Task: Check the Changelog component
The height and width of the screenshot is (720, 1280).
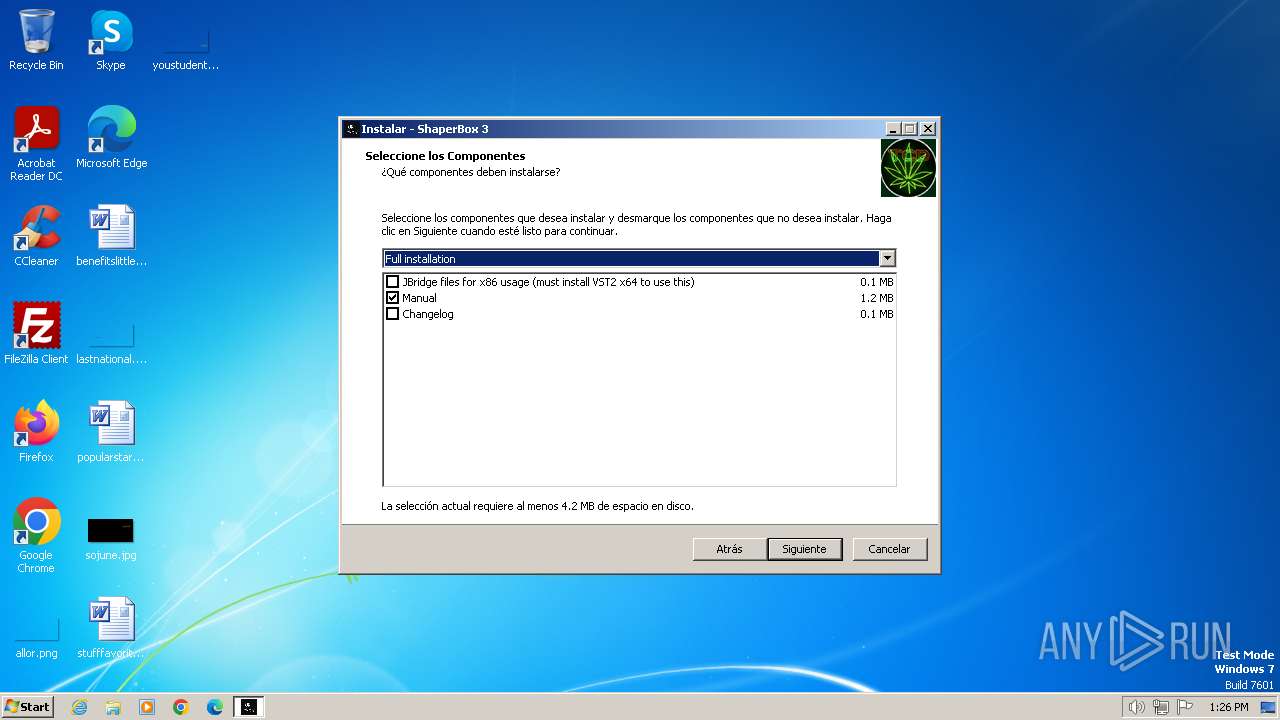Action: (392, 314)
